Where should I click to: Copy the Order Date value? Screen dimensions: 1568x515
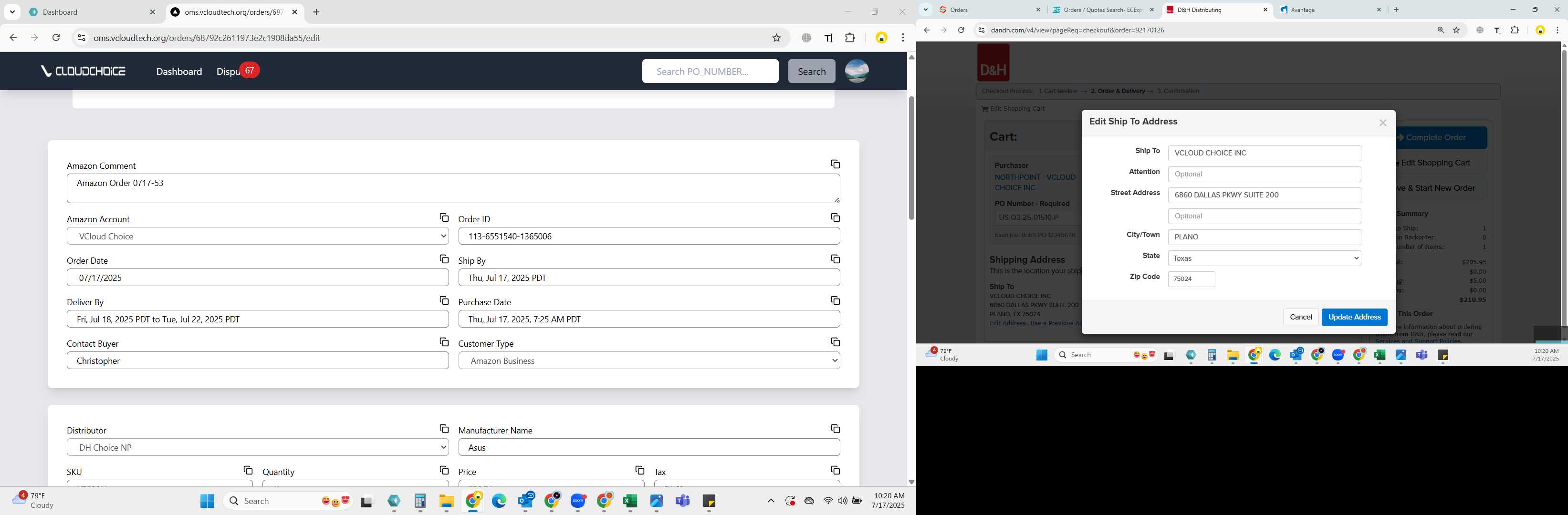[444, 259]
